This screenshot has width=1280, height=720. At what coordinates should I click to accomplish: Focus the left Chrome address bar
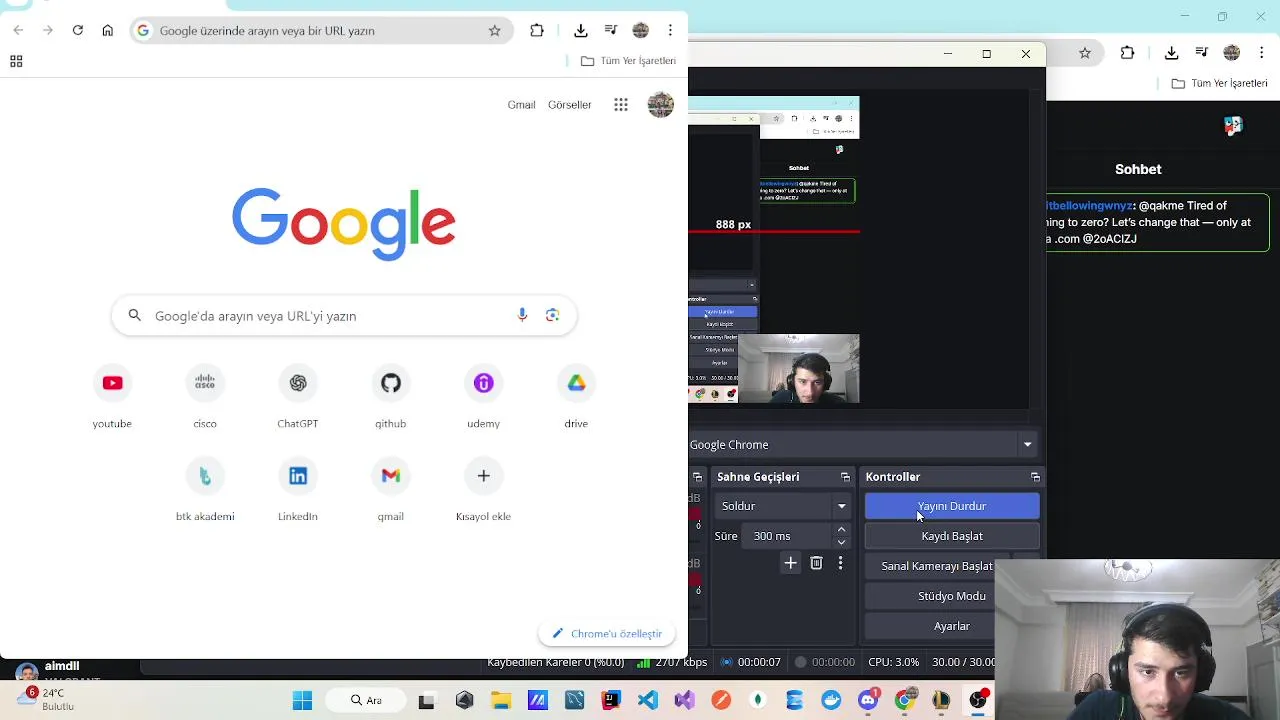click(320, 31)
